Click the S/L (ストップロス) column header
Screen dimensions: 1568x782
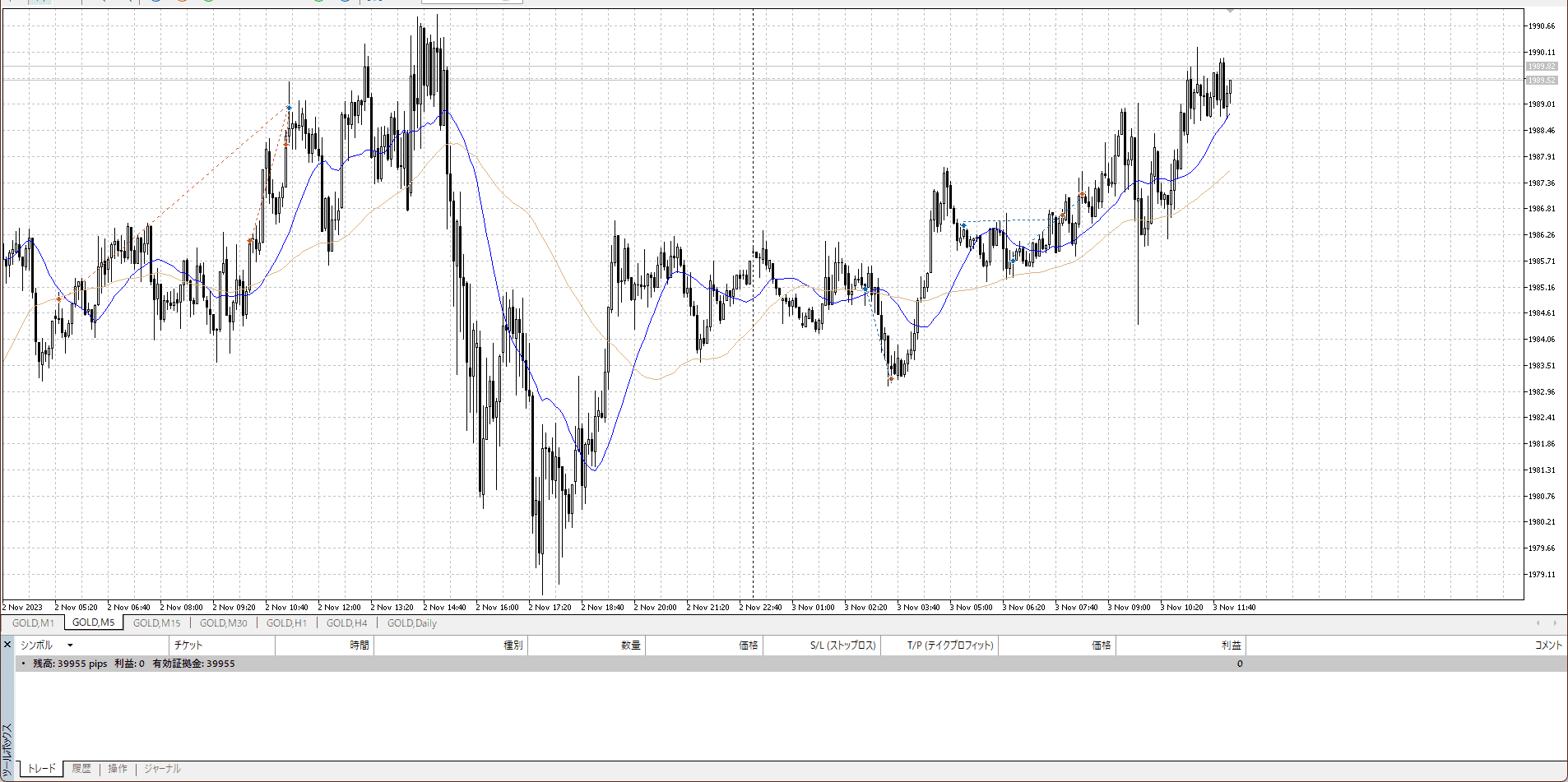842,645
